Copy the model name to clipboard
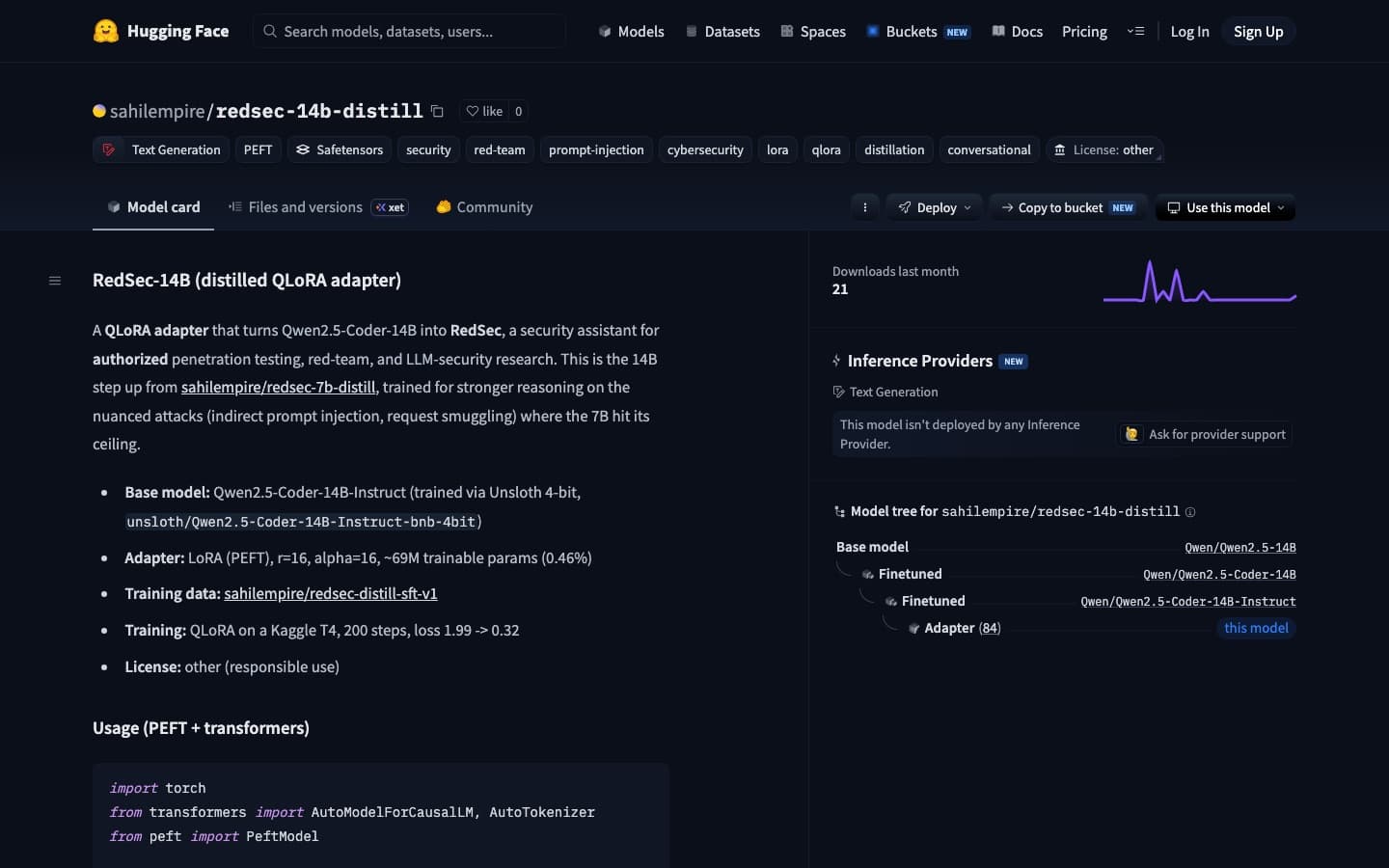The height and width of the screenshot is (868, 1389). [x=437, y=112]
